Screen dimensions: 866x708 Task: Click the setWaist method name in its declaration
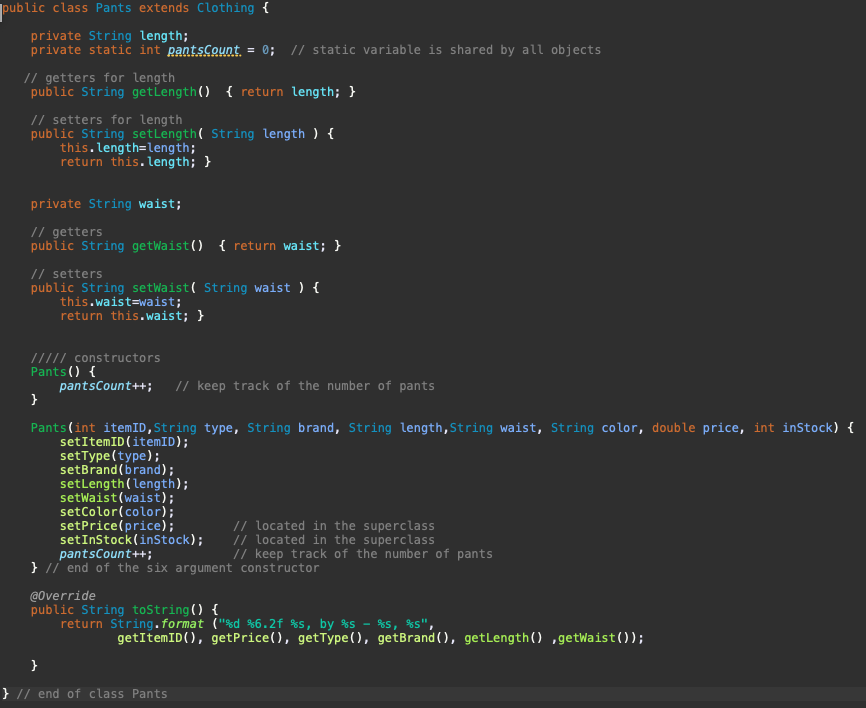tap(161, 288)
